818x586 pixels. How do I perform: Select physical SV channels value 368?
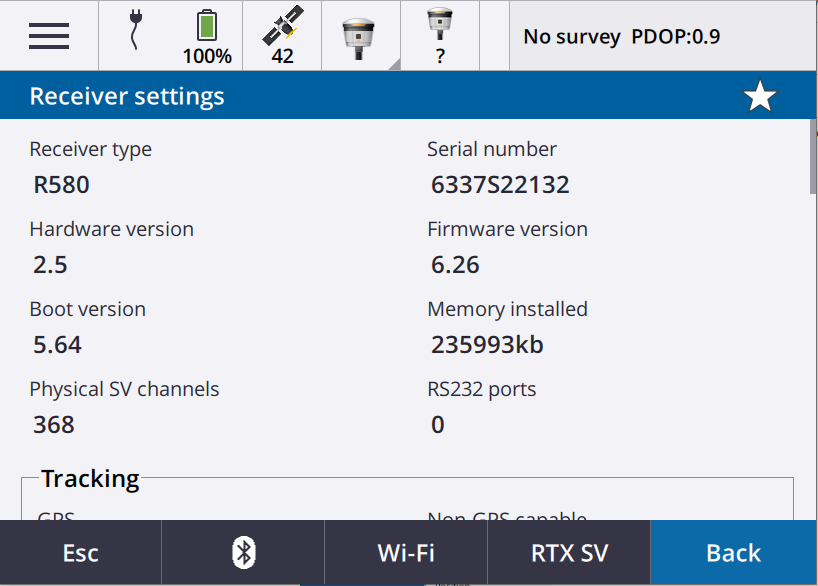coord(54,424)
